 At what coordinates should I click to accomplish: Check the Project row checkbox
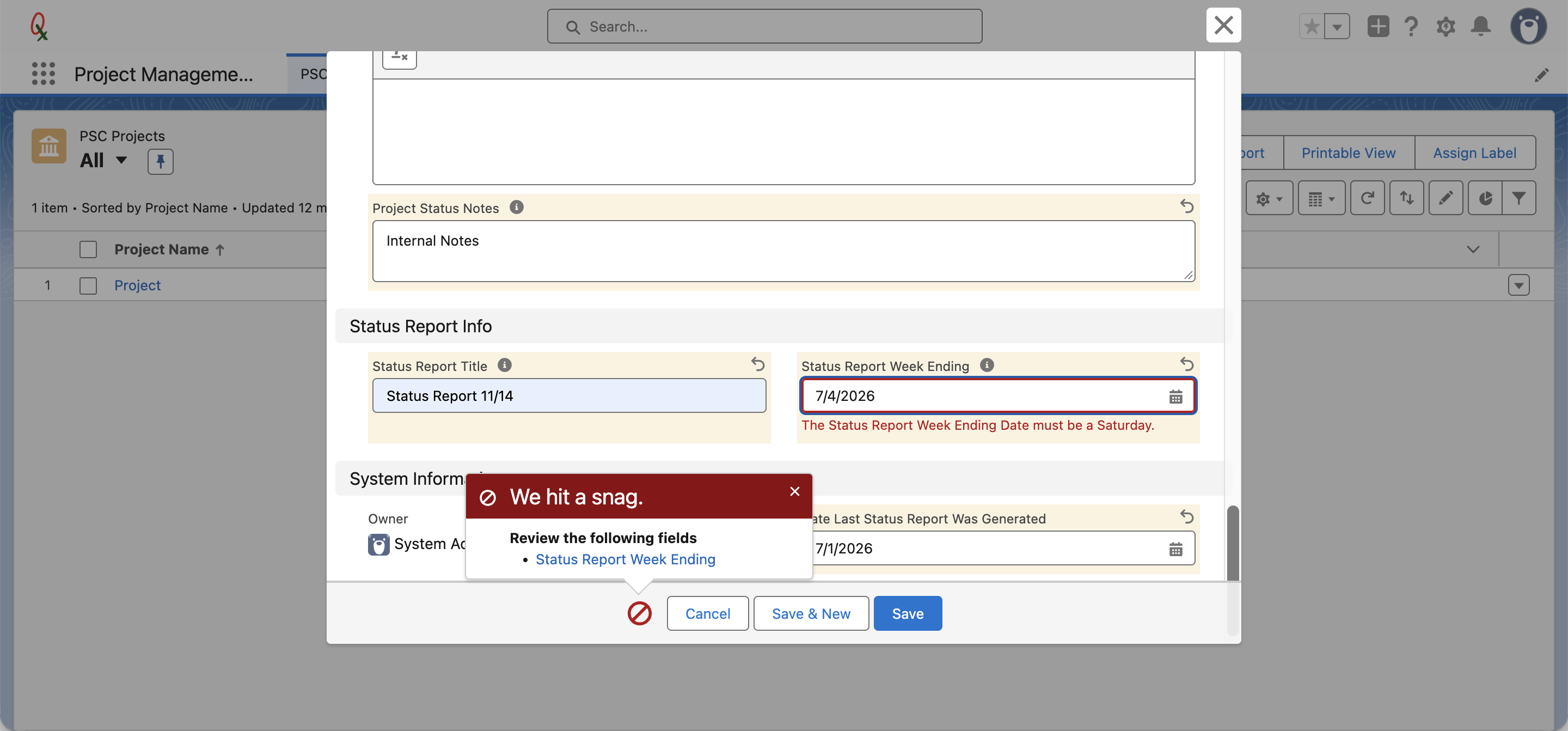coord(88,285)
